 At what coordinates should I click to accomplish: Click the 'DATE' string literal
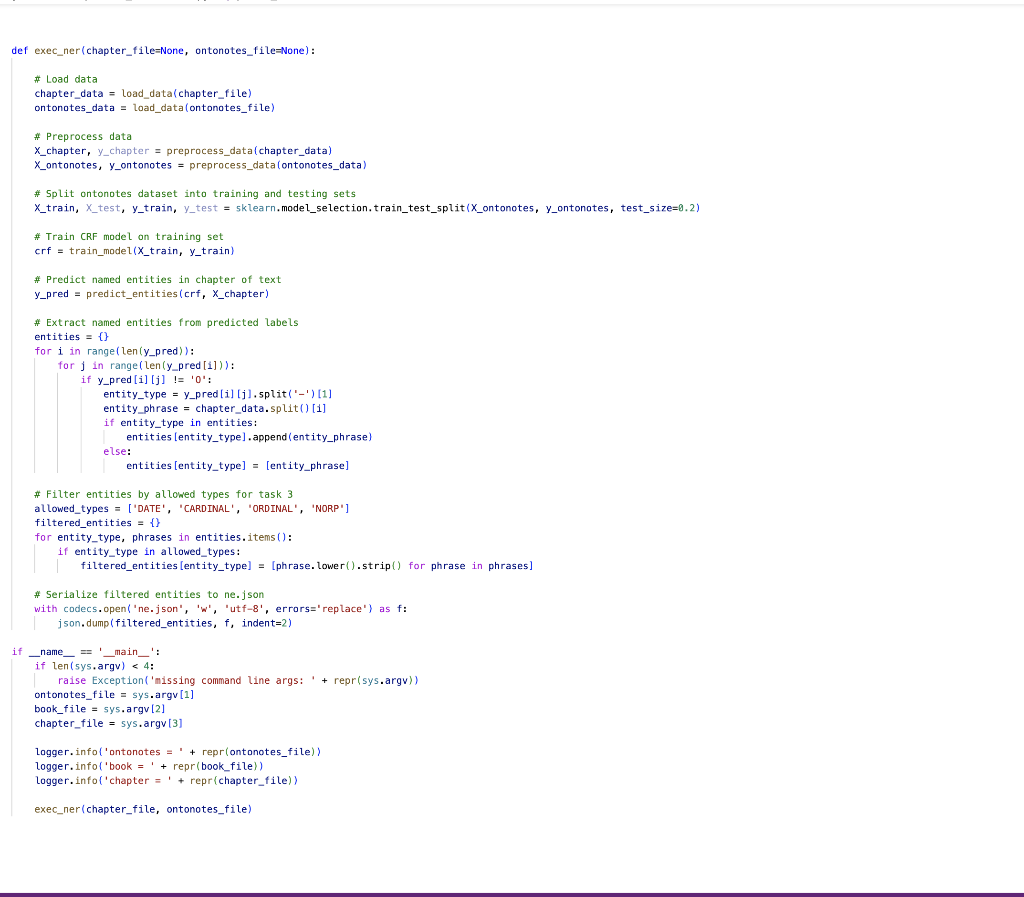[149, 508]
